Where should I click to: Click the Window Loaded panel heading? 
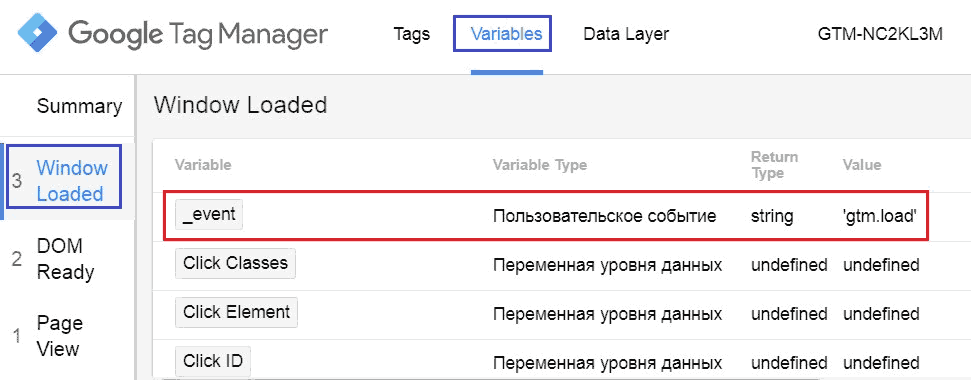[240, 105]
